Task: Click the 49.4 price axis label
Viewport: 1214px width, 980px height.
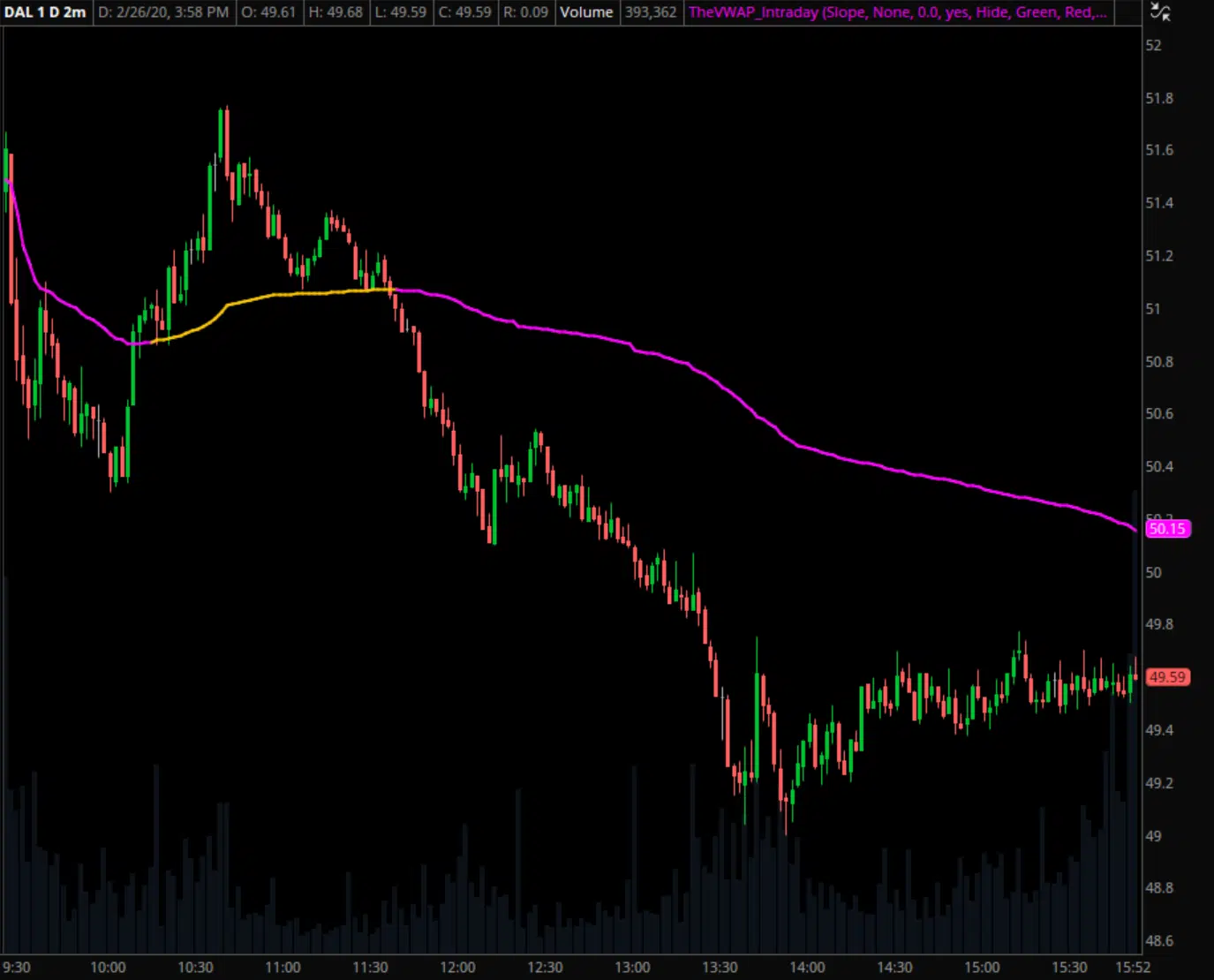Action: 1159,730
